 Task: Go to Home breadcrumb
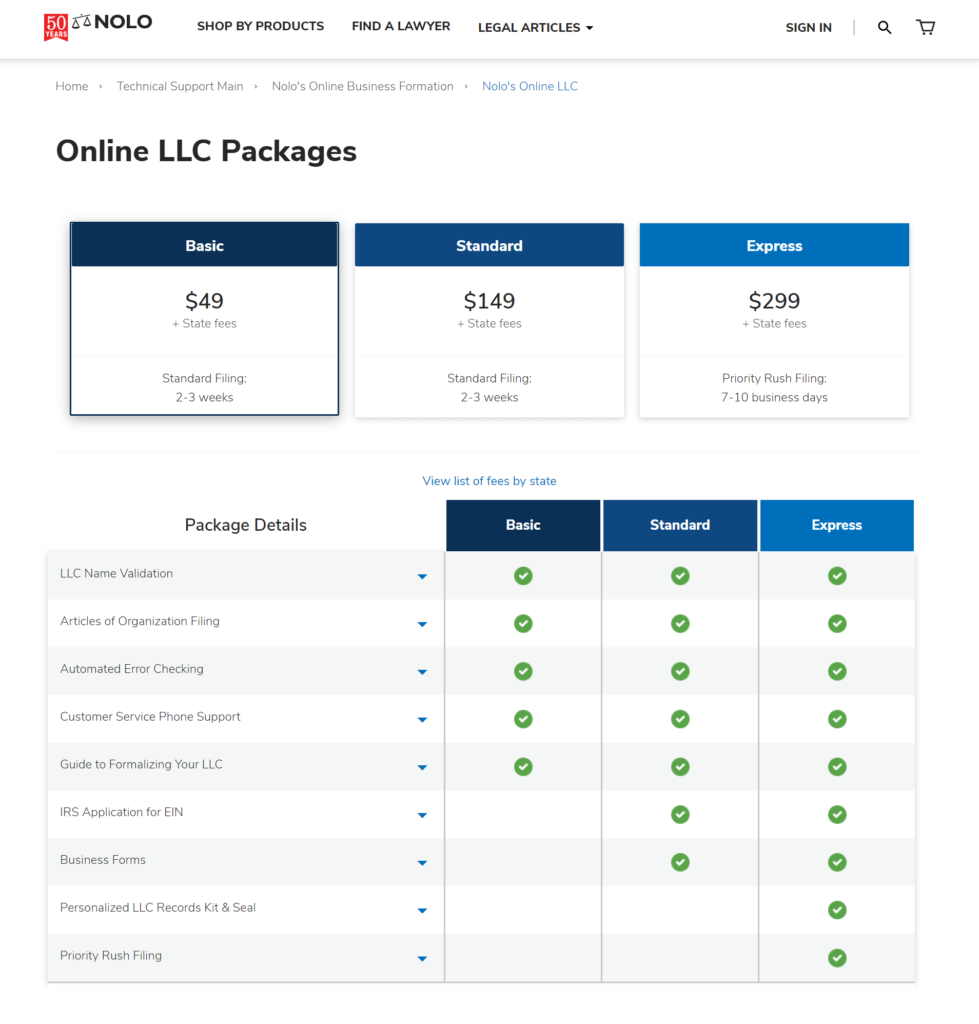point(72,86)
